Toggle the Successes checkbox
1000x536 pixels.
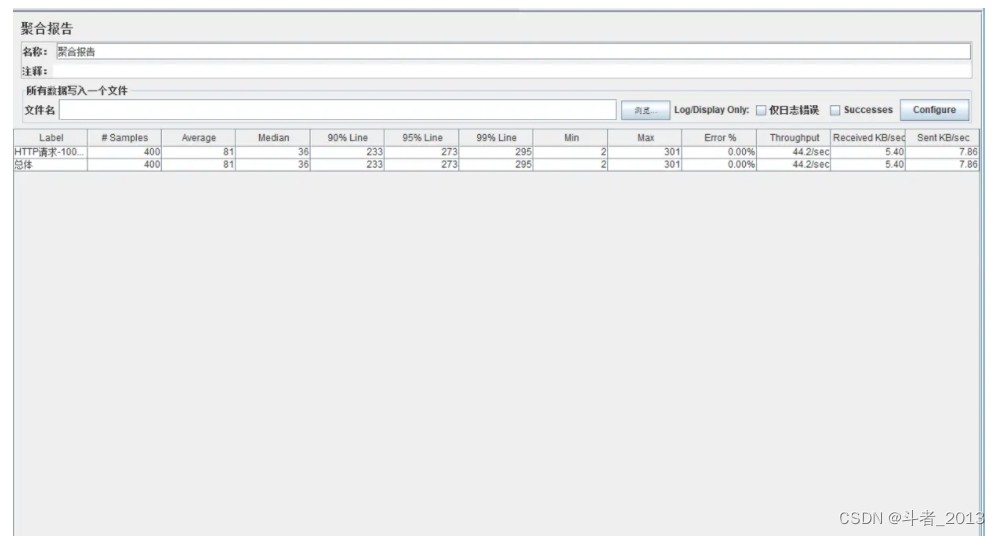coord(835,110)
